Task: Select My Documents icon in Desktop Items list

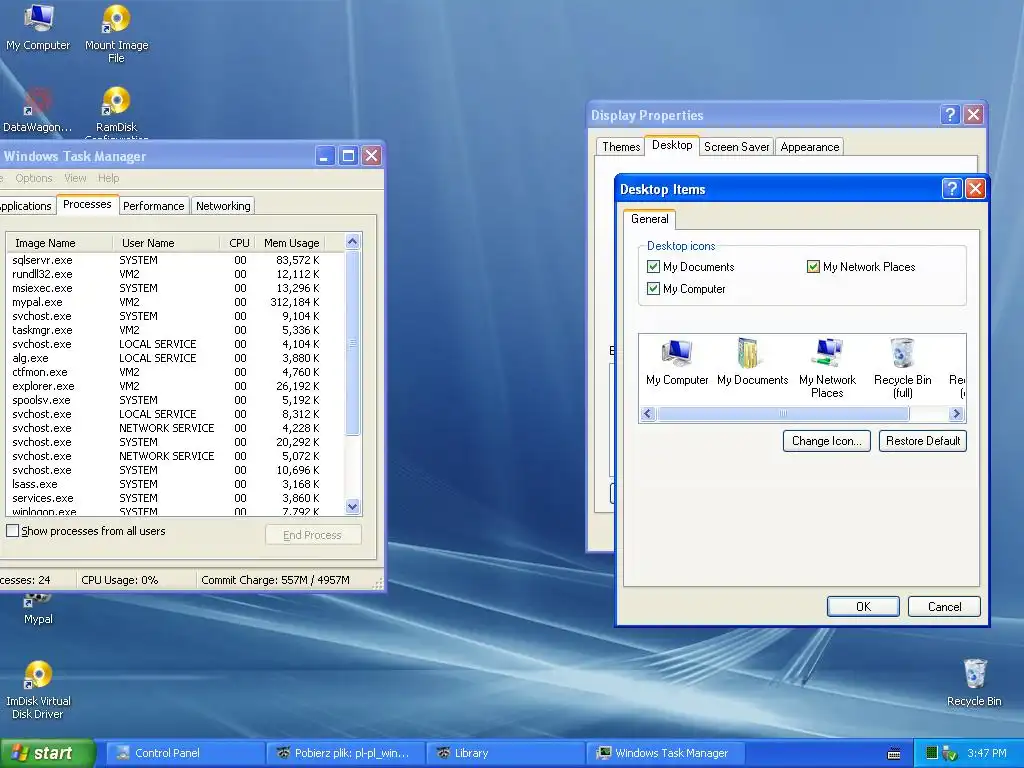Action: click(752, 362)
